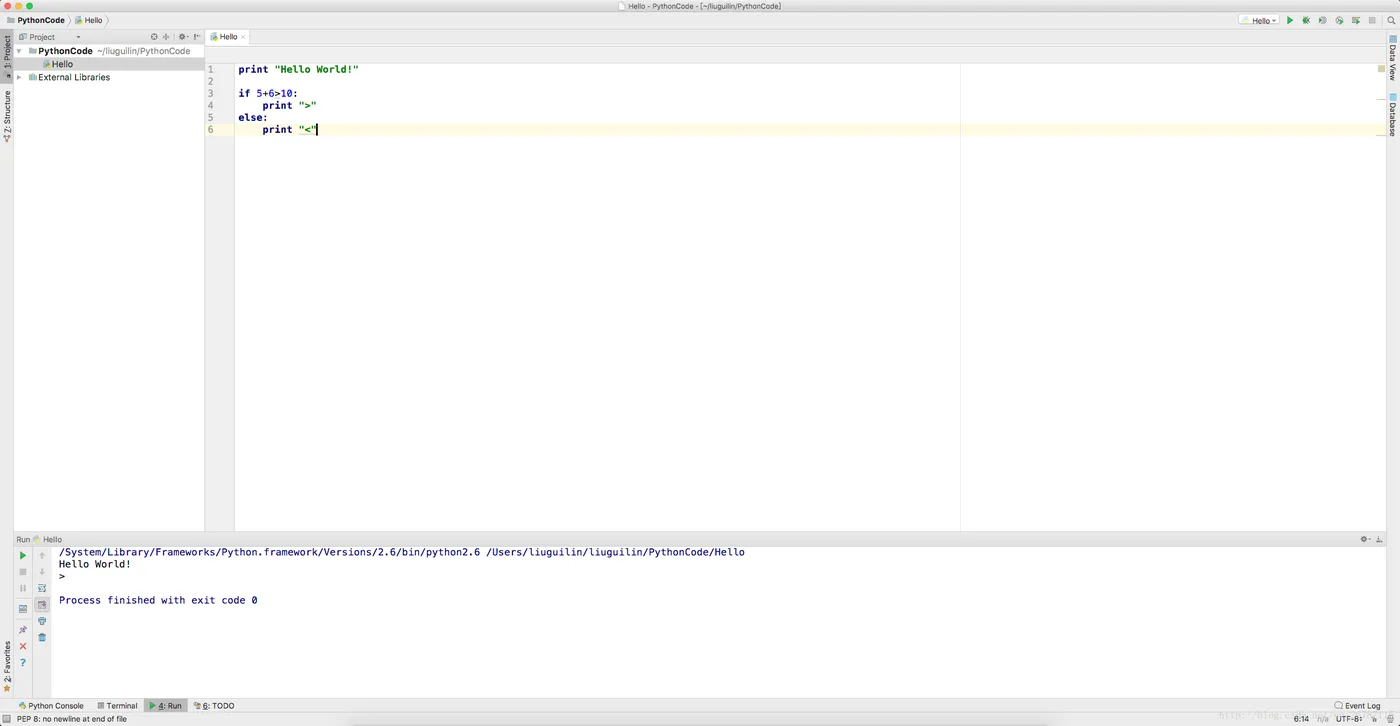Click the UTF-8 encoding selector

click(1350, 719)
